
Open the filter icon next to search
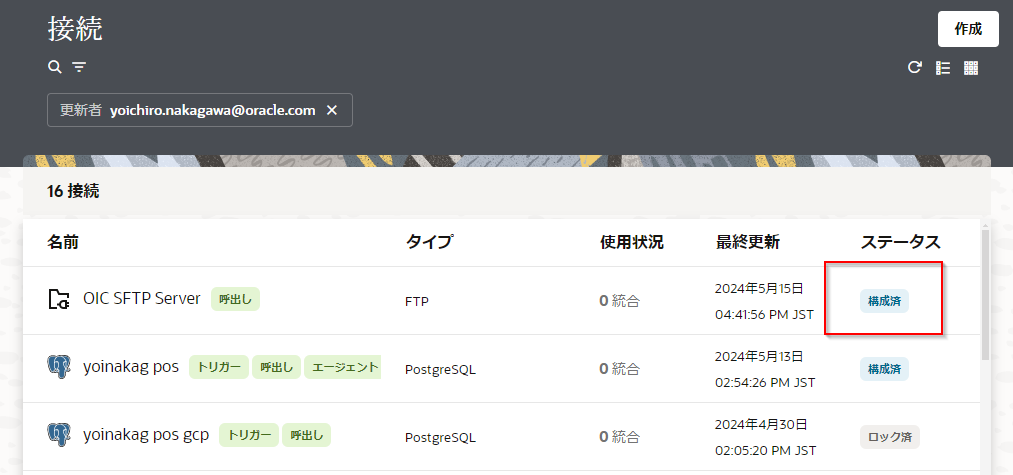tap(79, 67)
